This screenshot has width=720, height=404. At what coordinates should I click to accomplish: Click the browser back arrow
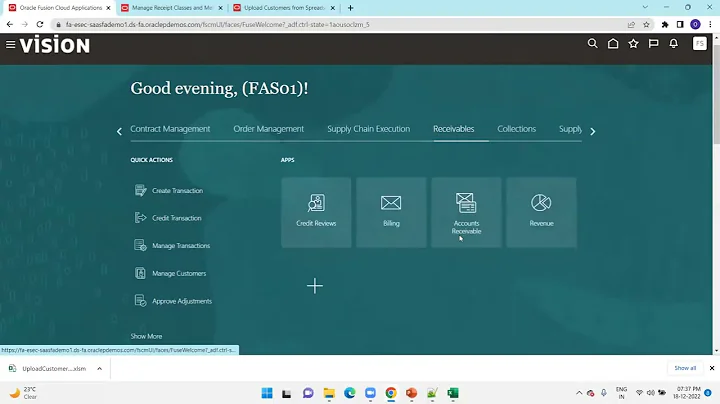click(10, 24)
